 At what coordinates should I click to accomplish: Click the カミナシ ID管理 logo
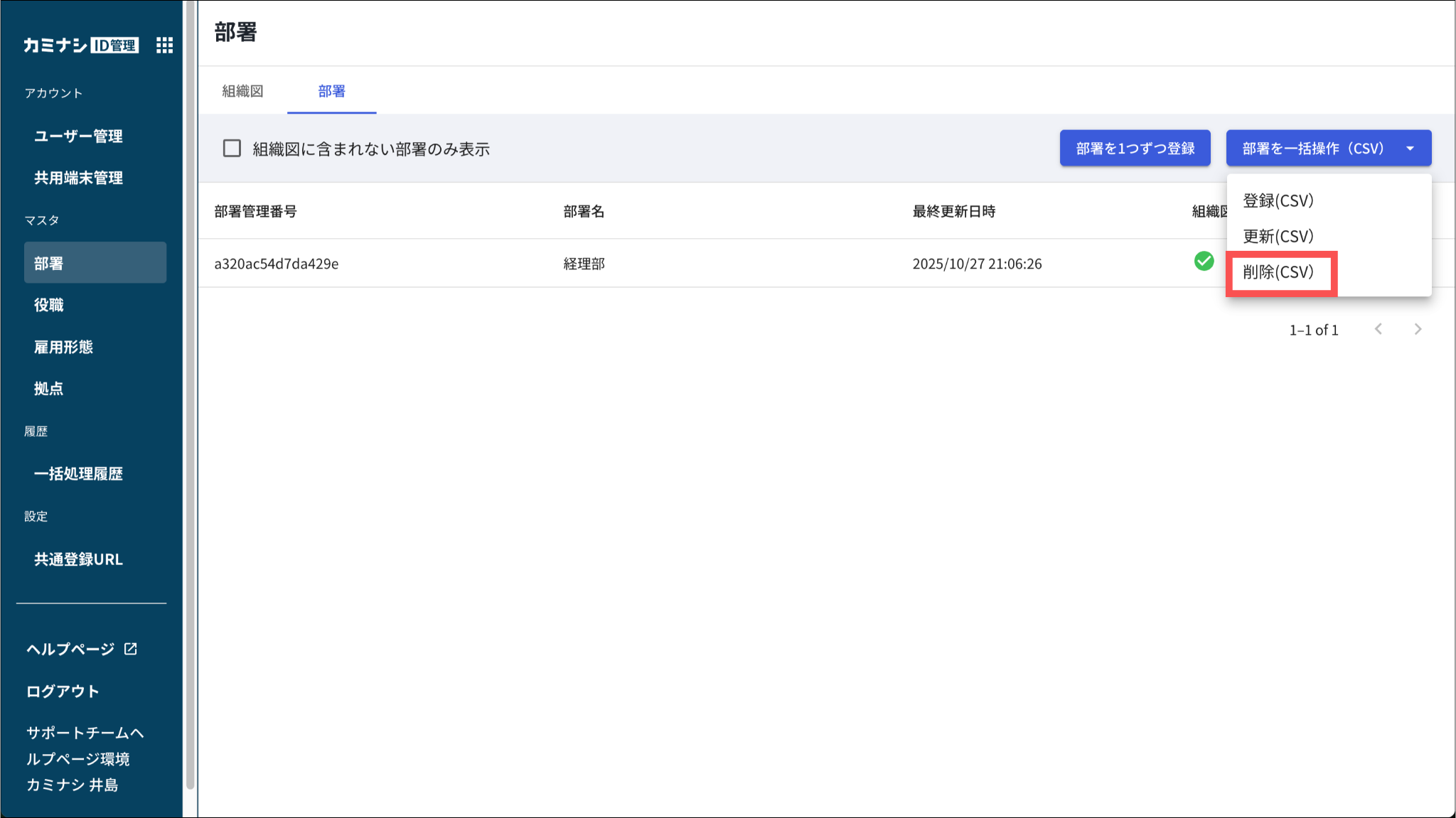[x=80, y=45]
